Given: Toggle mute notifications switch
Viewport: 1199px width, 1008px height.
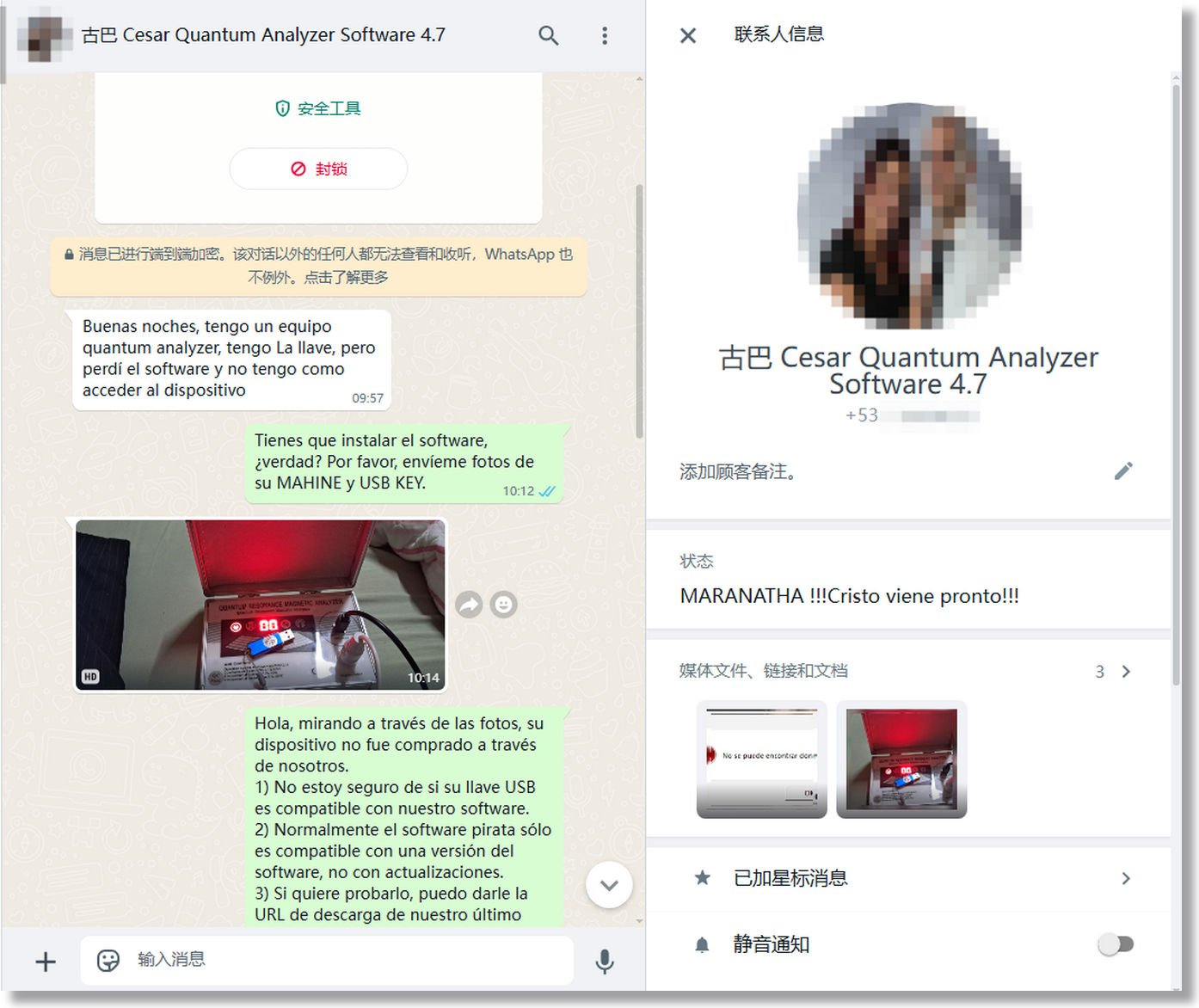Looking at the screenshot, I should coord(1116,944).
